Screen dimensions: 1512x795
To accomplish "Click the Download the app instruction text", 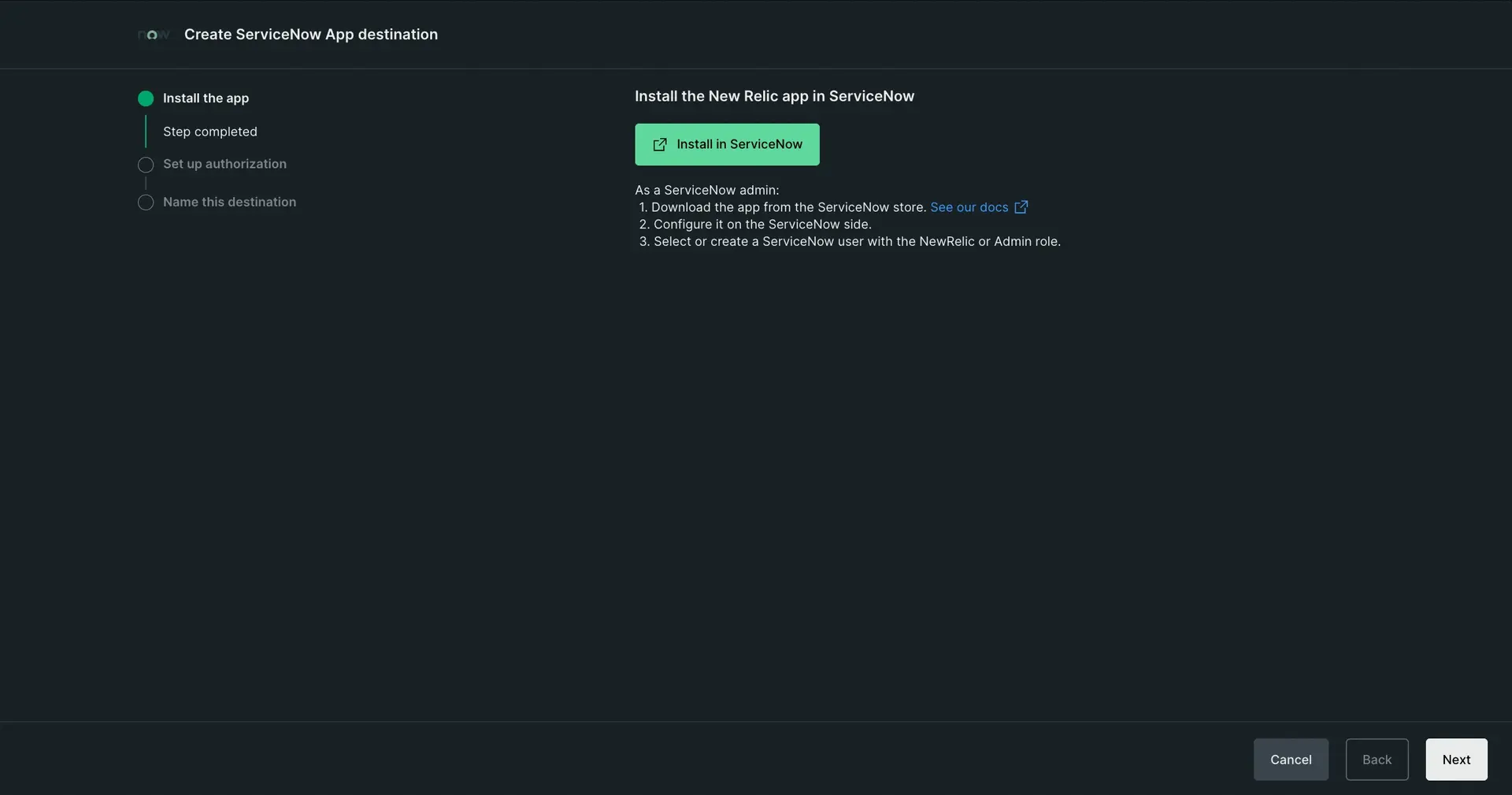I will 787,207.
